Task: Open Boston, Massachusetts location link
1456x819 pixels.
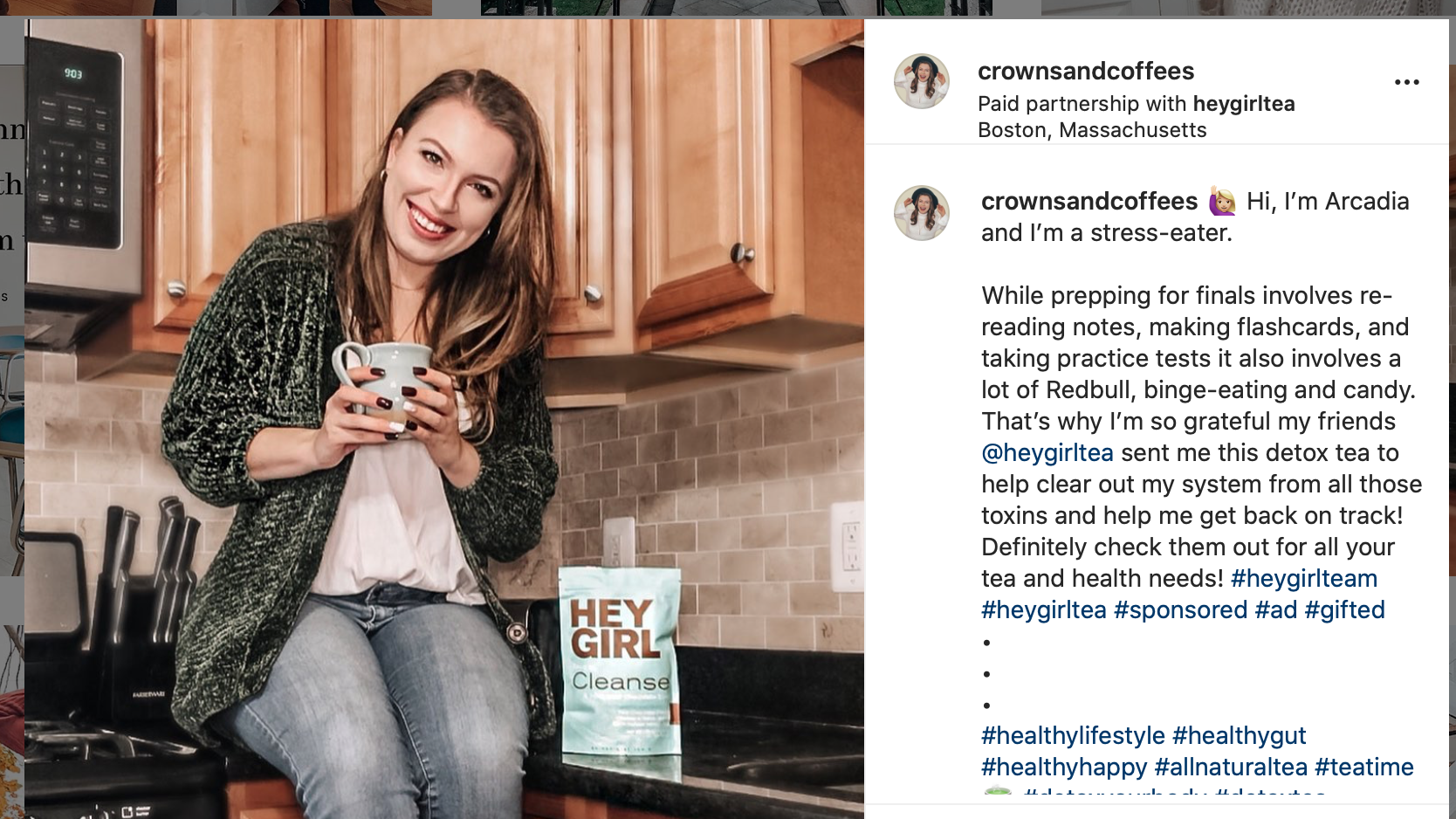Action: (x=1092, y=130)
